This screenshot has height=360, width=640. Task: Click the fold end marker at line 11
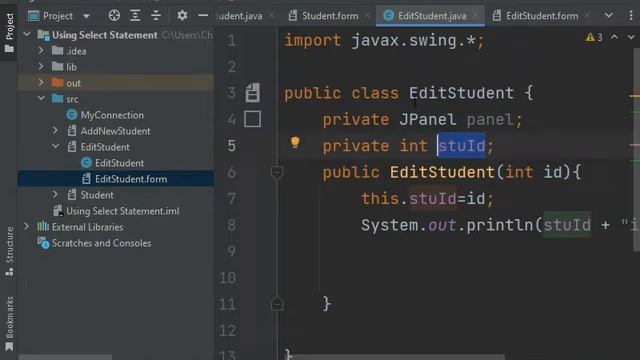(277, 304)
